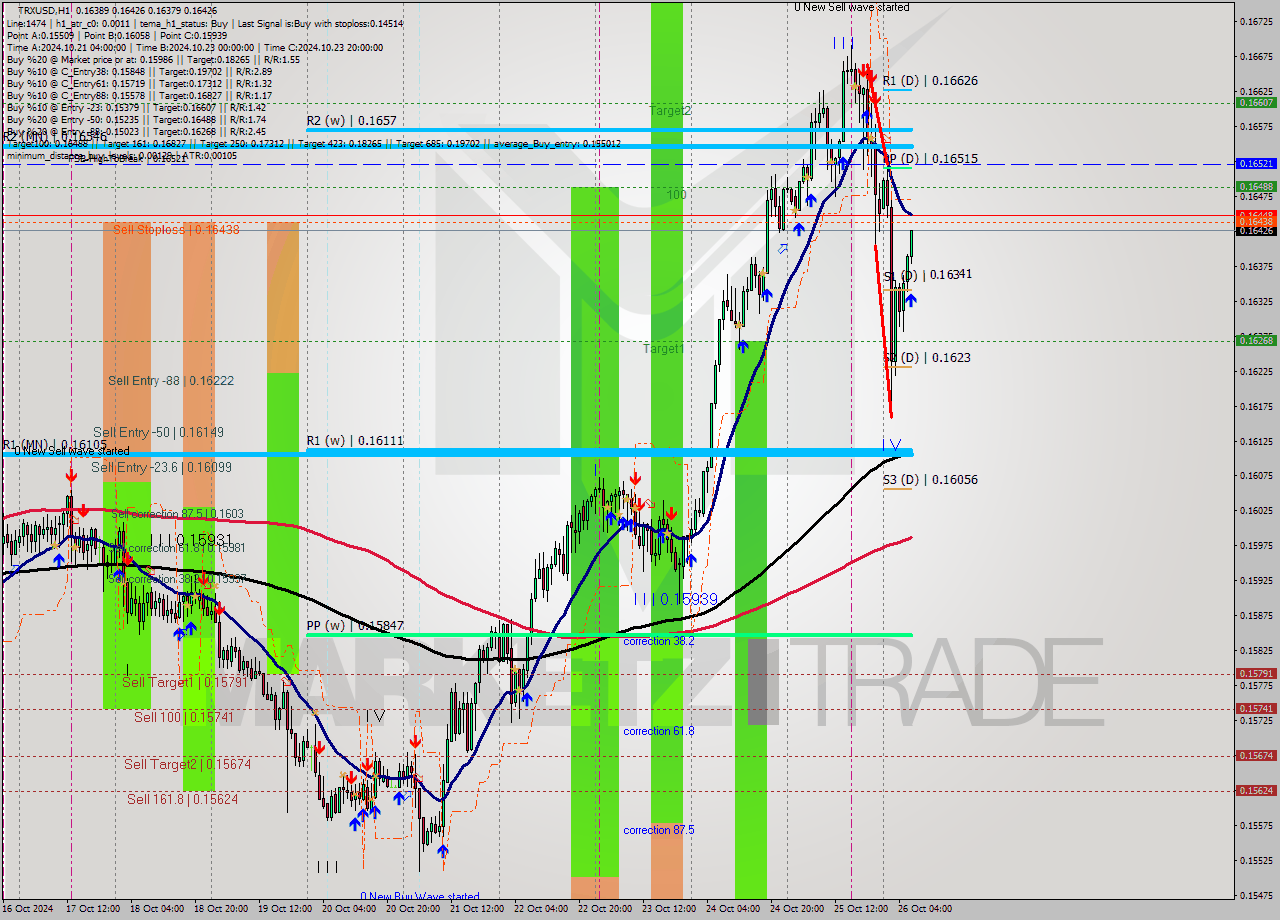Select the 'correction 61.8' label

click(x=658, y=731)
